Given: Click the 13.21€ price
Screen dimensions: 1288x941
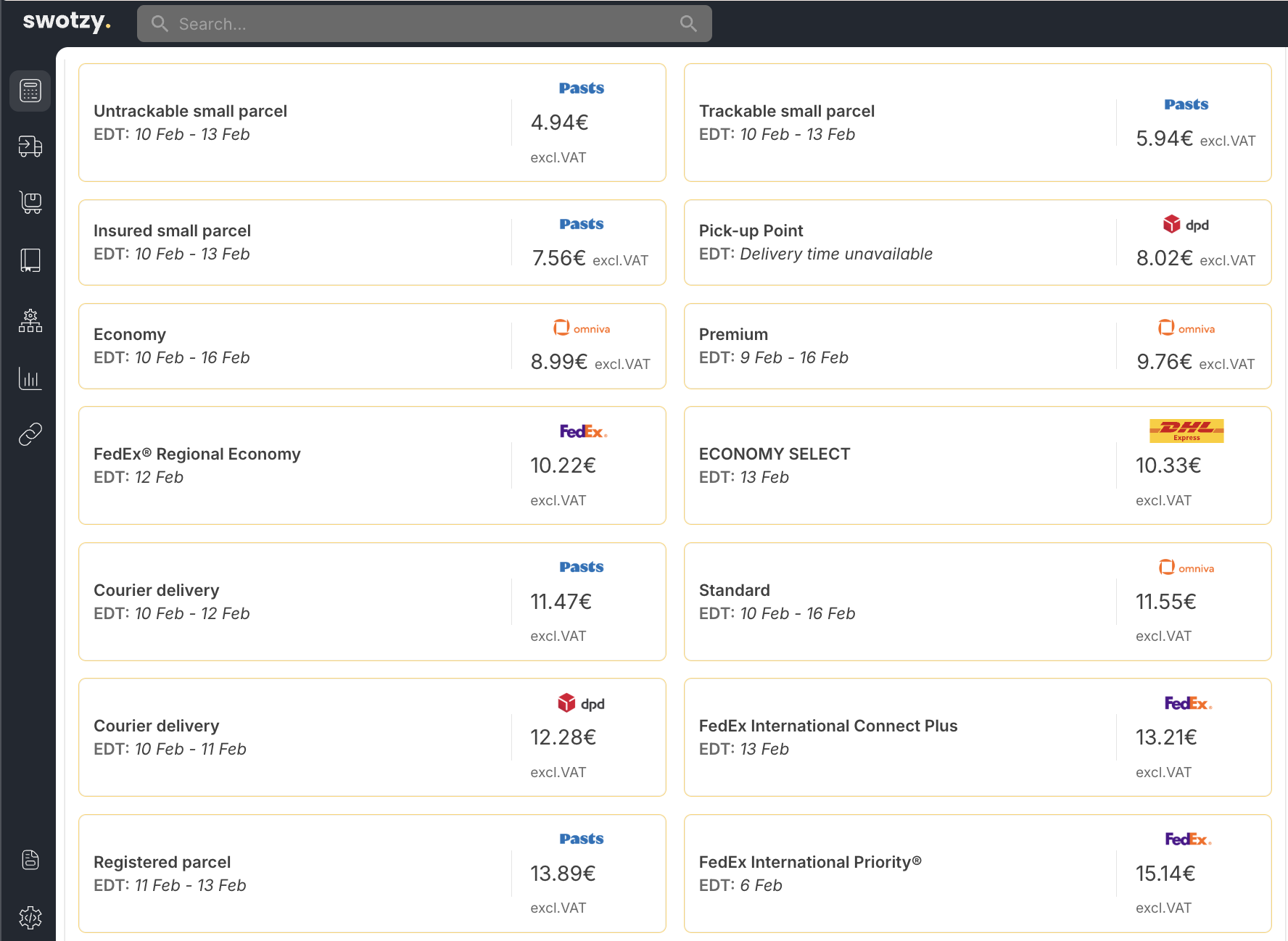Looking at the screenshot, I should point(1165,737).
